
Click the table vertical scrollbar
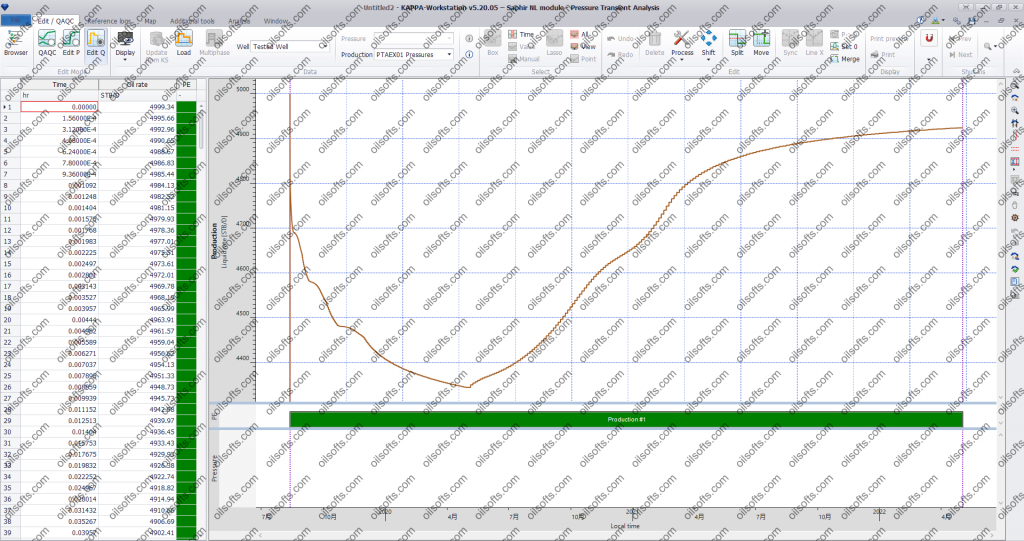click(x=201, y=131)
